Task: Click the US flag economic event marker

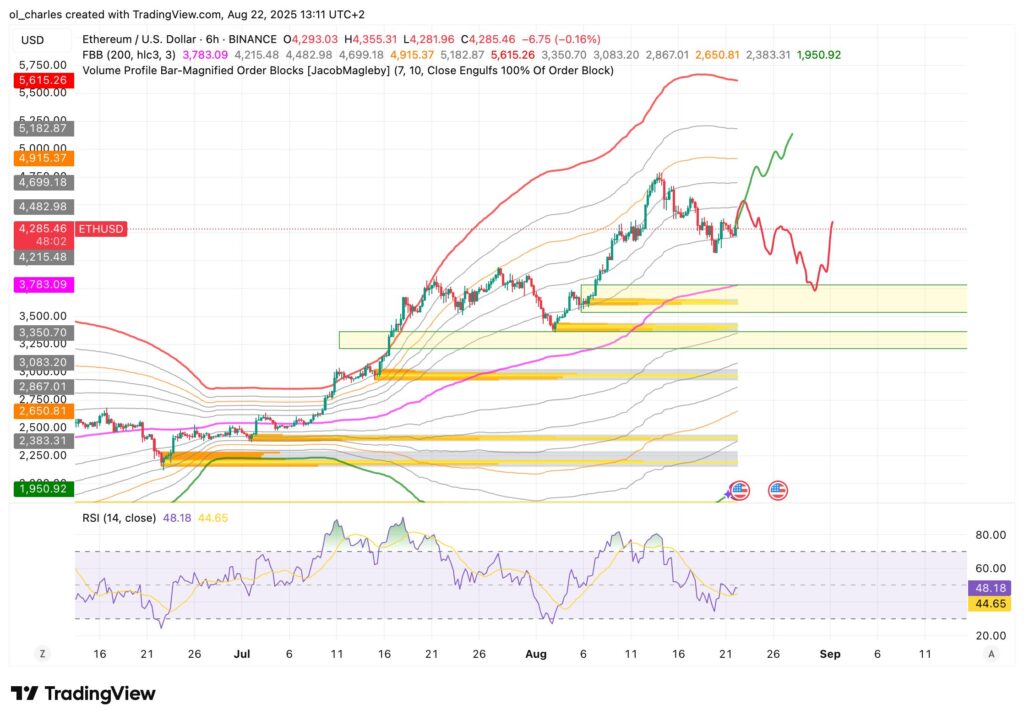Action: tap(738, 490)
